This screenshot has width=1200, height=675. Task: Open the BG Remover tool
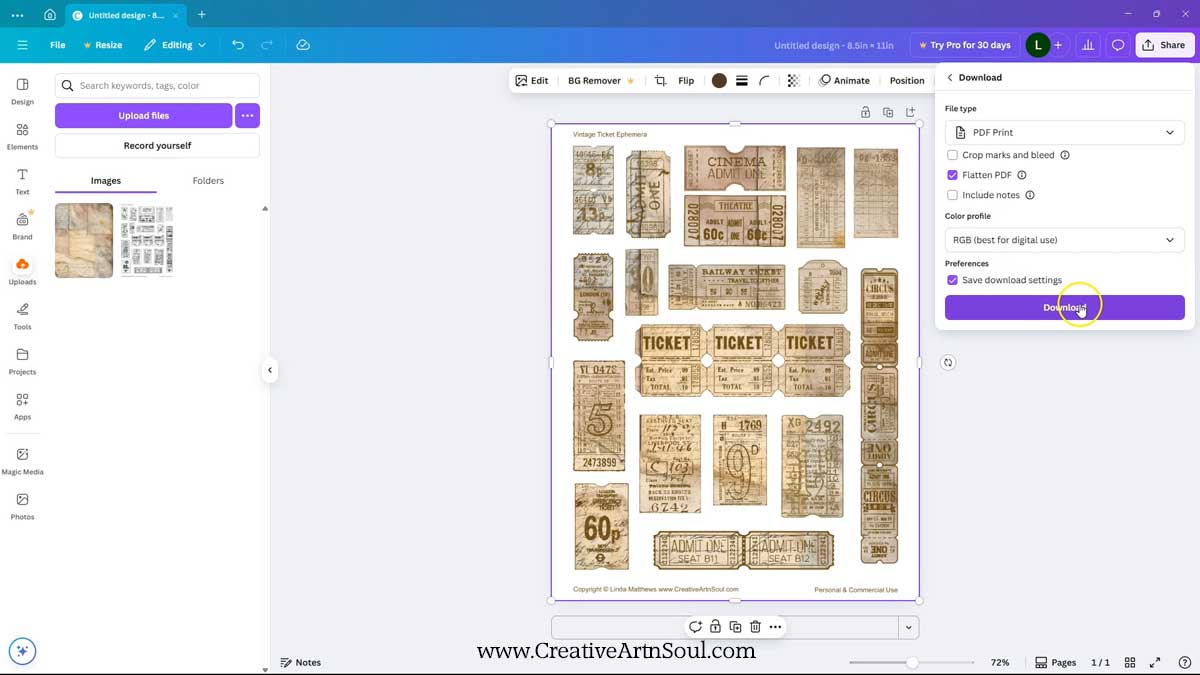tap(601, 81)
